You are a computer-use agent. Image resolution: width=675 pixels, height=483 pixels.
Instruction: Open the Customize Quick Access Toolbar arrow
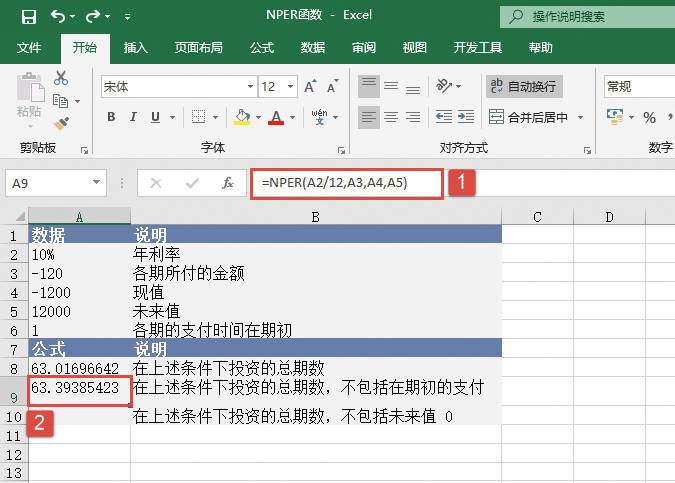(127, 17)
